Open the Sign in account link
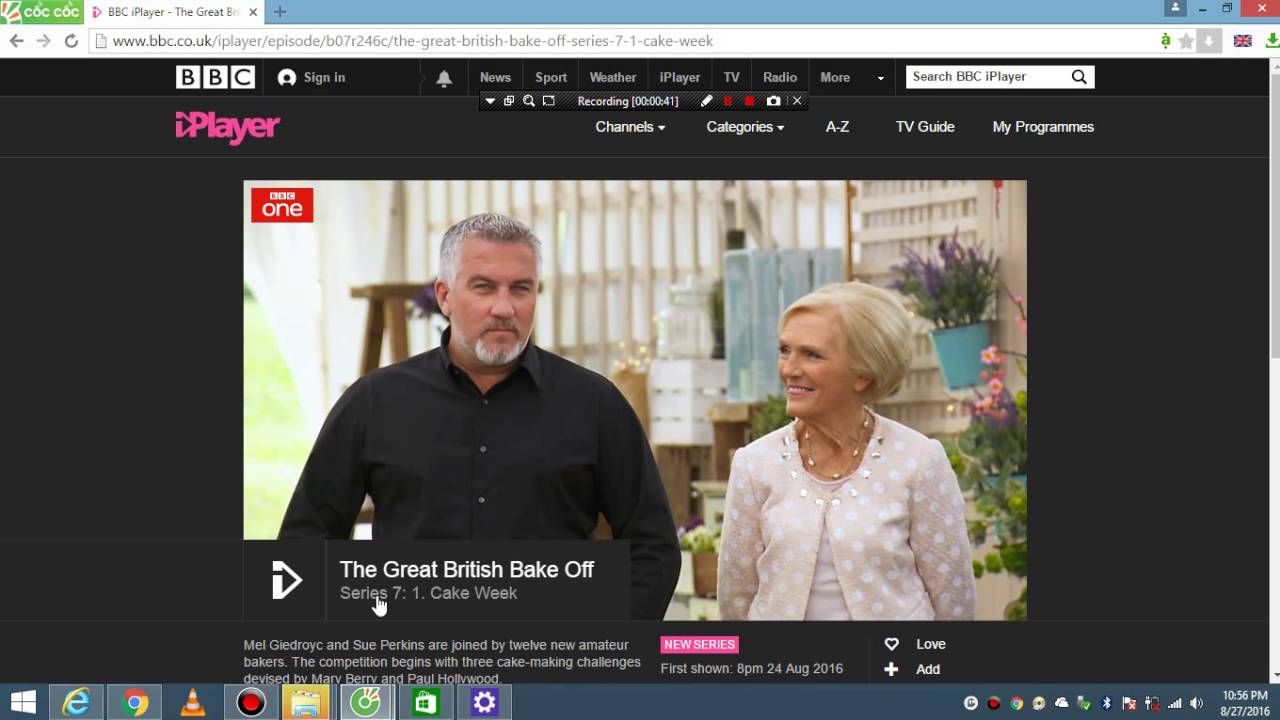The image size is (1280, 720). click(x=312, y=77)
